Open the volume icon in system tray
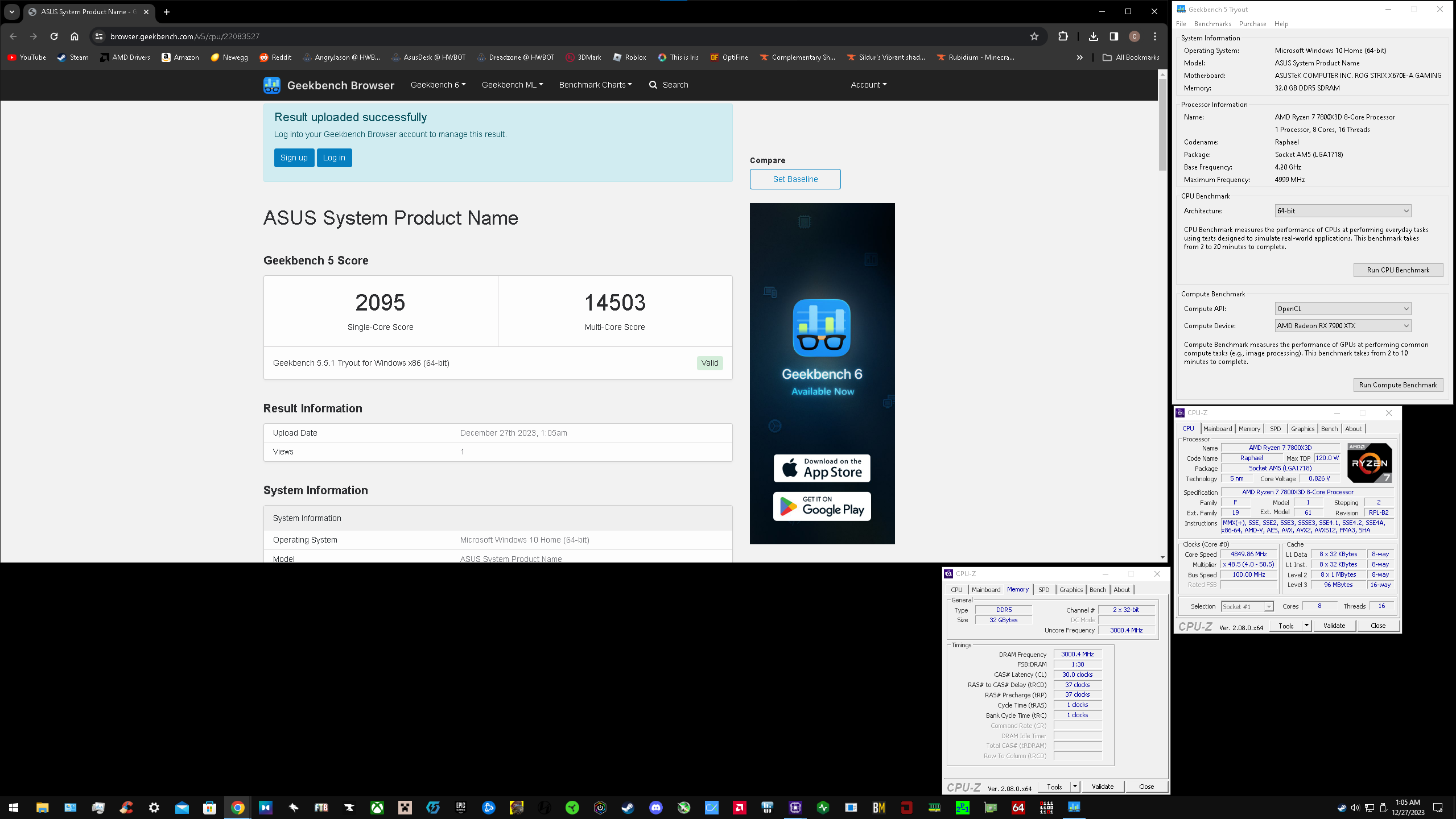 tap(1355, 808)
